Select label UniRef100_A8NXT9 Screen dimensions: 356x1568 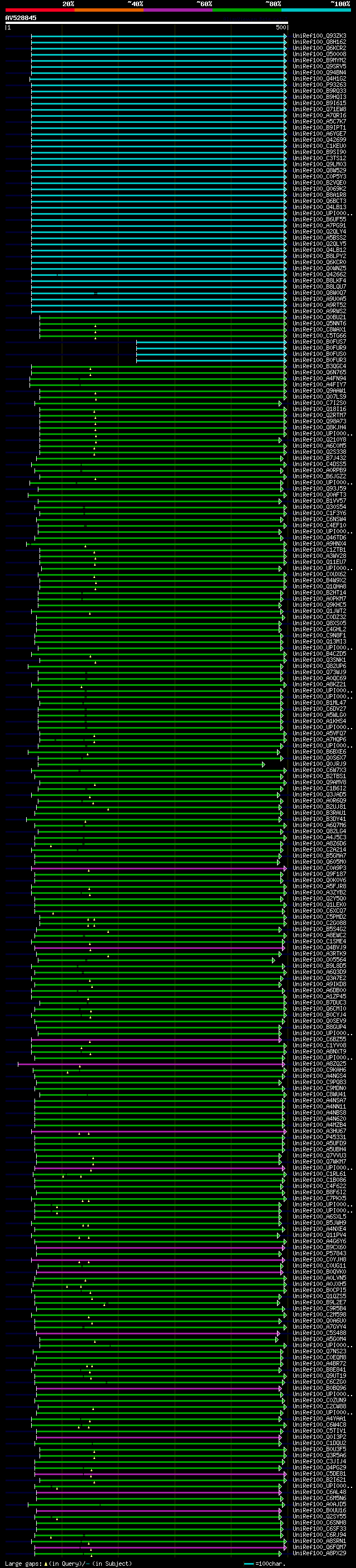pyautogui.click(x=319, y=1052)
